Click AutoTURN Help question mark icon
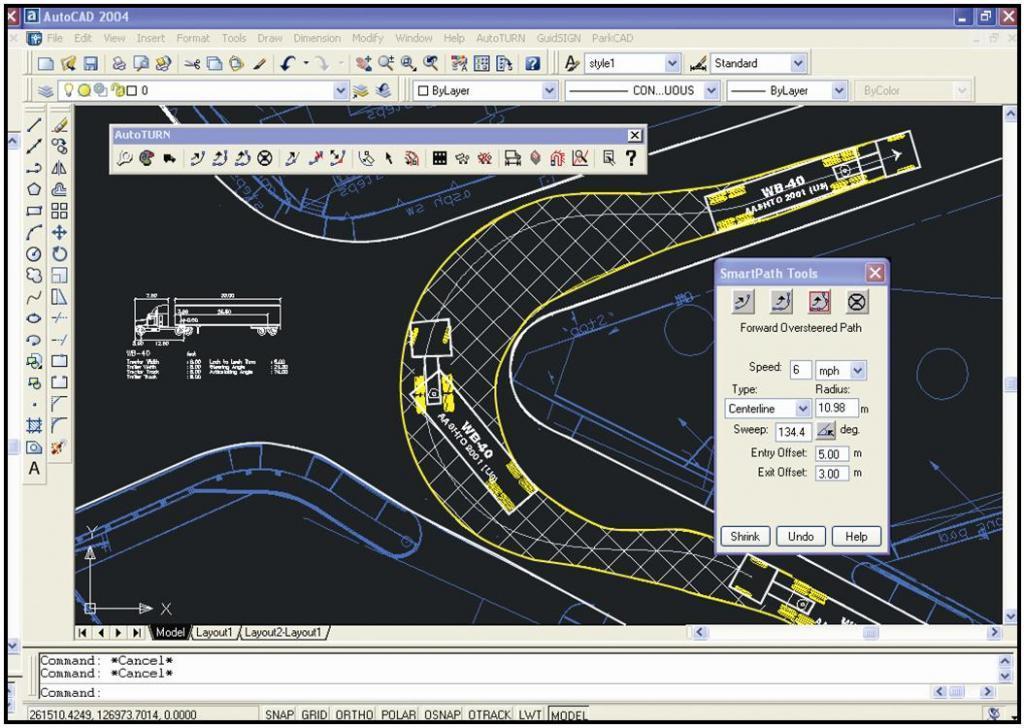Screen dimensions: 1024x728 (x=631, y=157)
